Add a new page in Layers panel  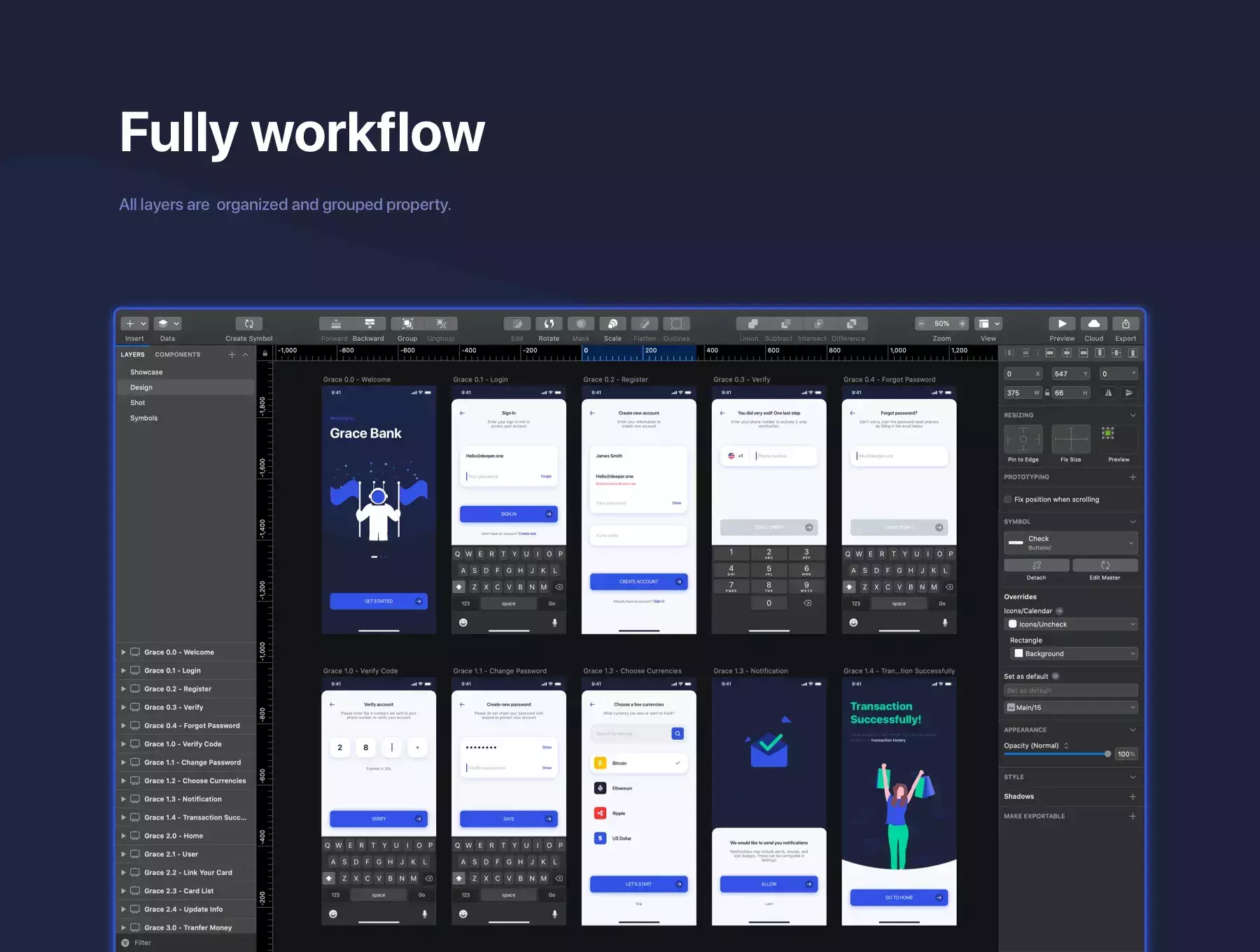click(232, 355)
